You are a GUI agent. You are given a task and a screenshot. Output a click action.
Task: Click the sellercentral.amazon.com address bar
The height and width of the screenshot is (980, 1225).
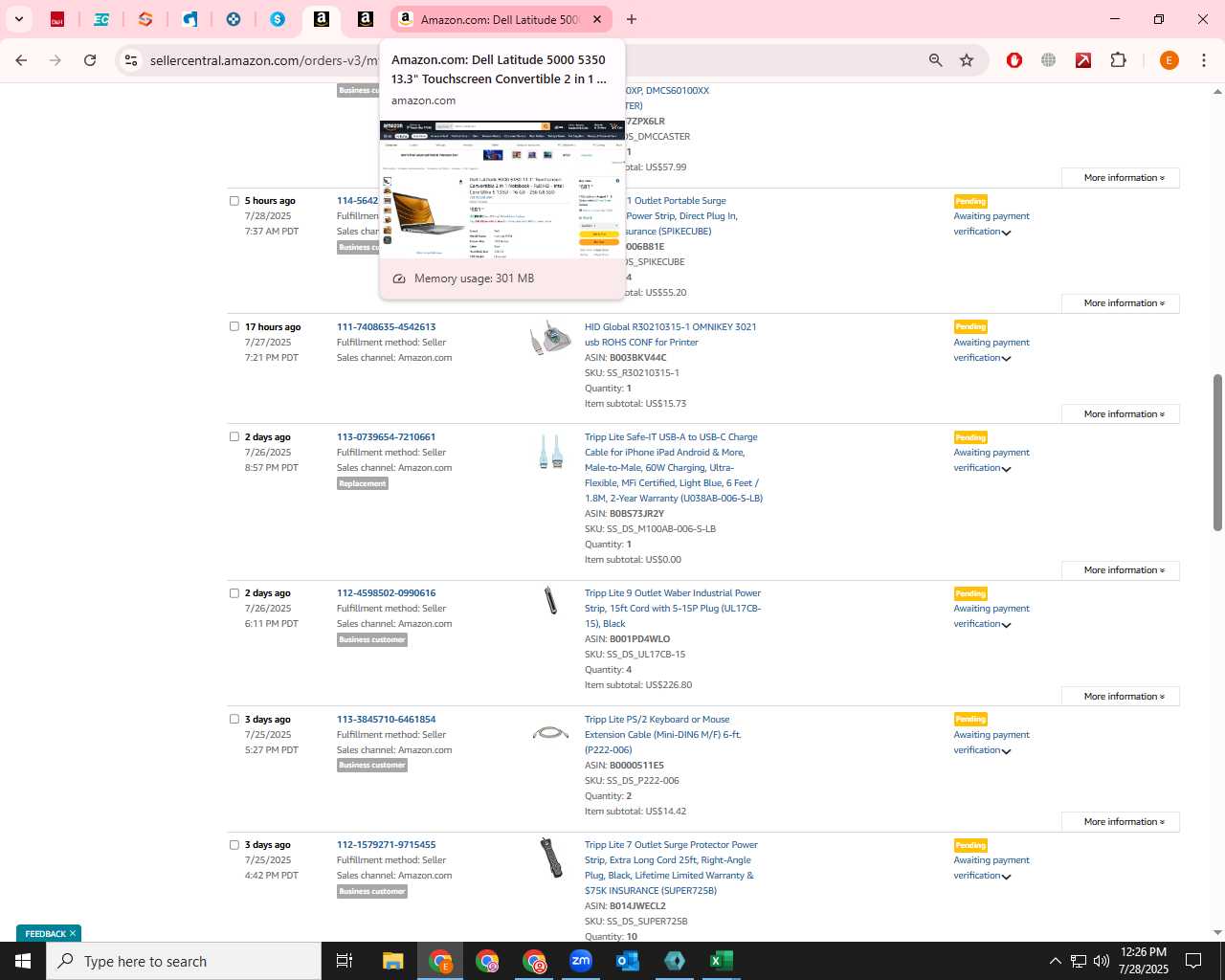(x=263, y=60)
